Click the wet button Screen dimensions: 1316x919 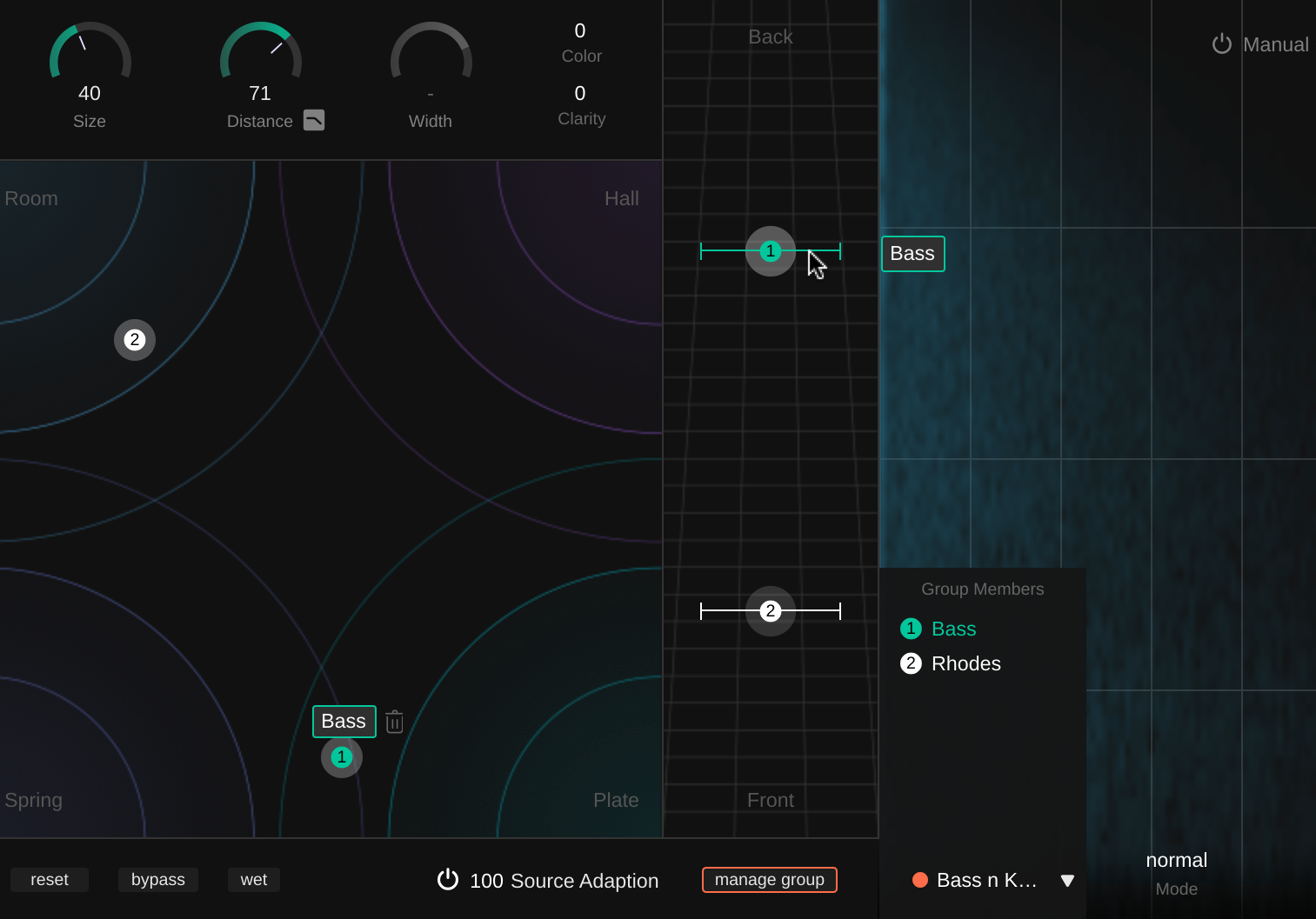pyautogui.click(x=253, y=880)
